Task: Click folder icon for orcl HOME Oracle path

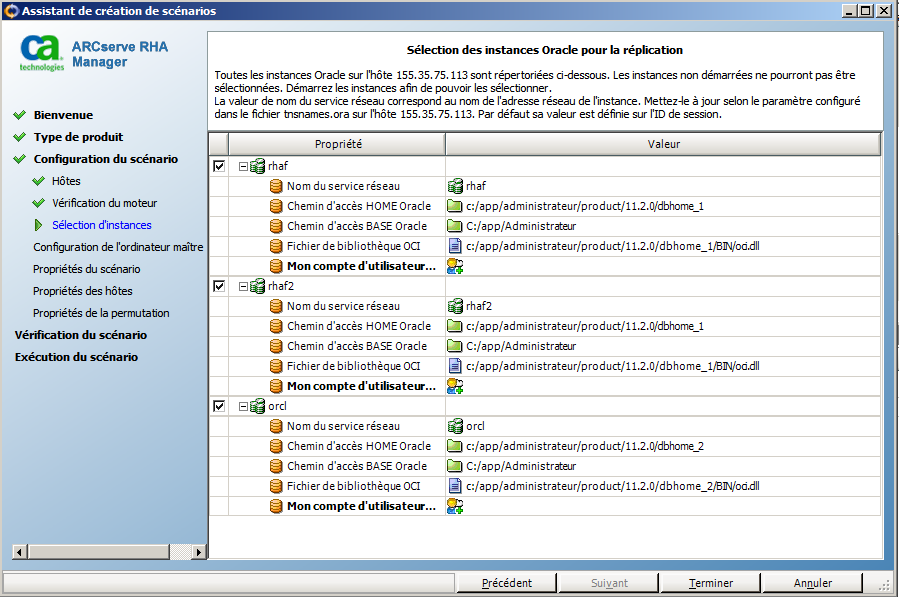Action: [x=455, y=446]
